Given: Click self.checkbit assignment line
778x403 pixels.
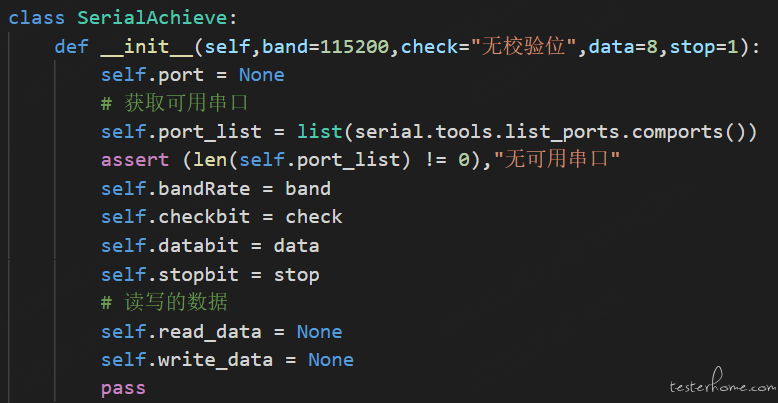Looking at the screenshot, I should (x=221, y=217).
